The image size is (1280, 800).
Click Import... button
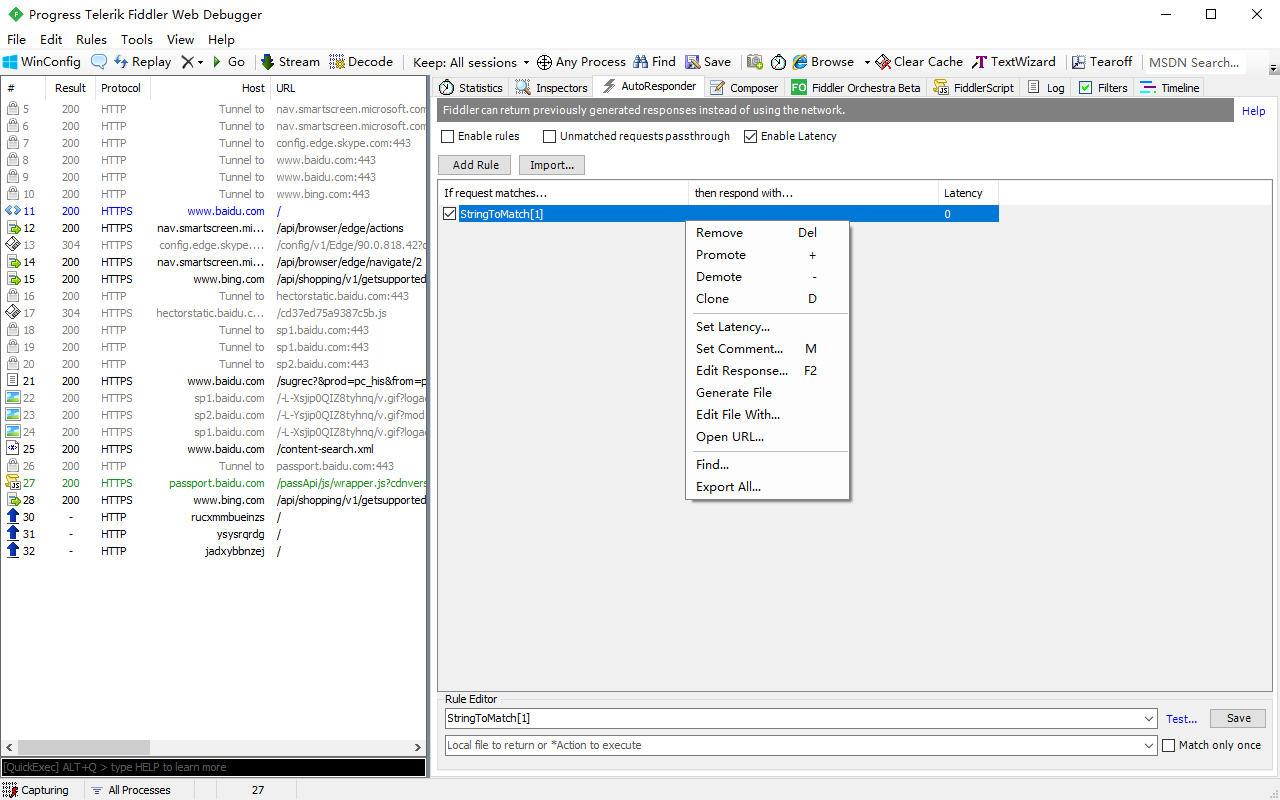point(552,165)
